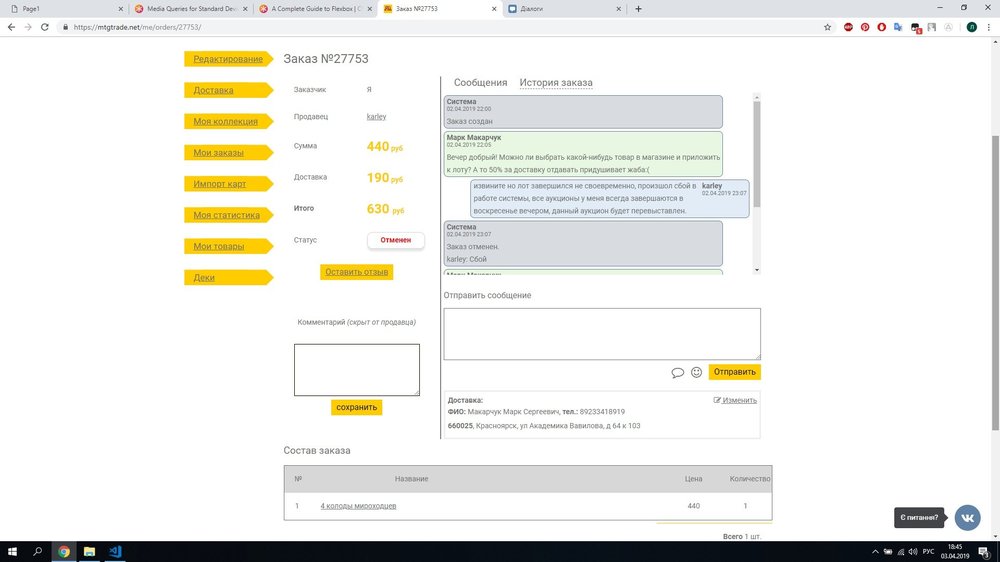Click the message history scrollbar down arrow

(x=757, y=270)
